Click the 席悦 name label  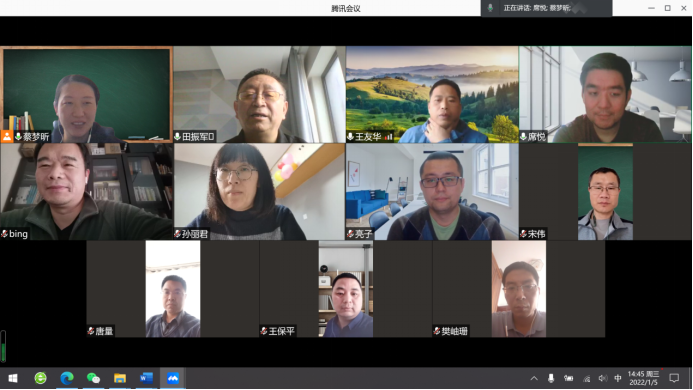point(537,137)
